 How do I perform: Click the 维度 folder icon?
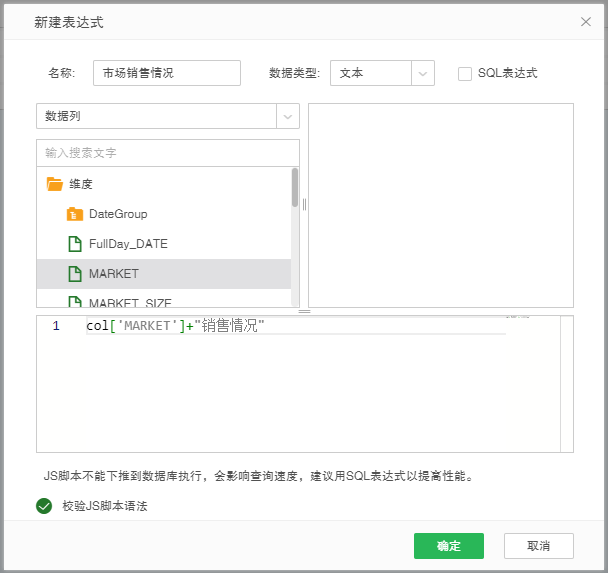click(x=55, y=184)
